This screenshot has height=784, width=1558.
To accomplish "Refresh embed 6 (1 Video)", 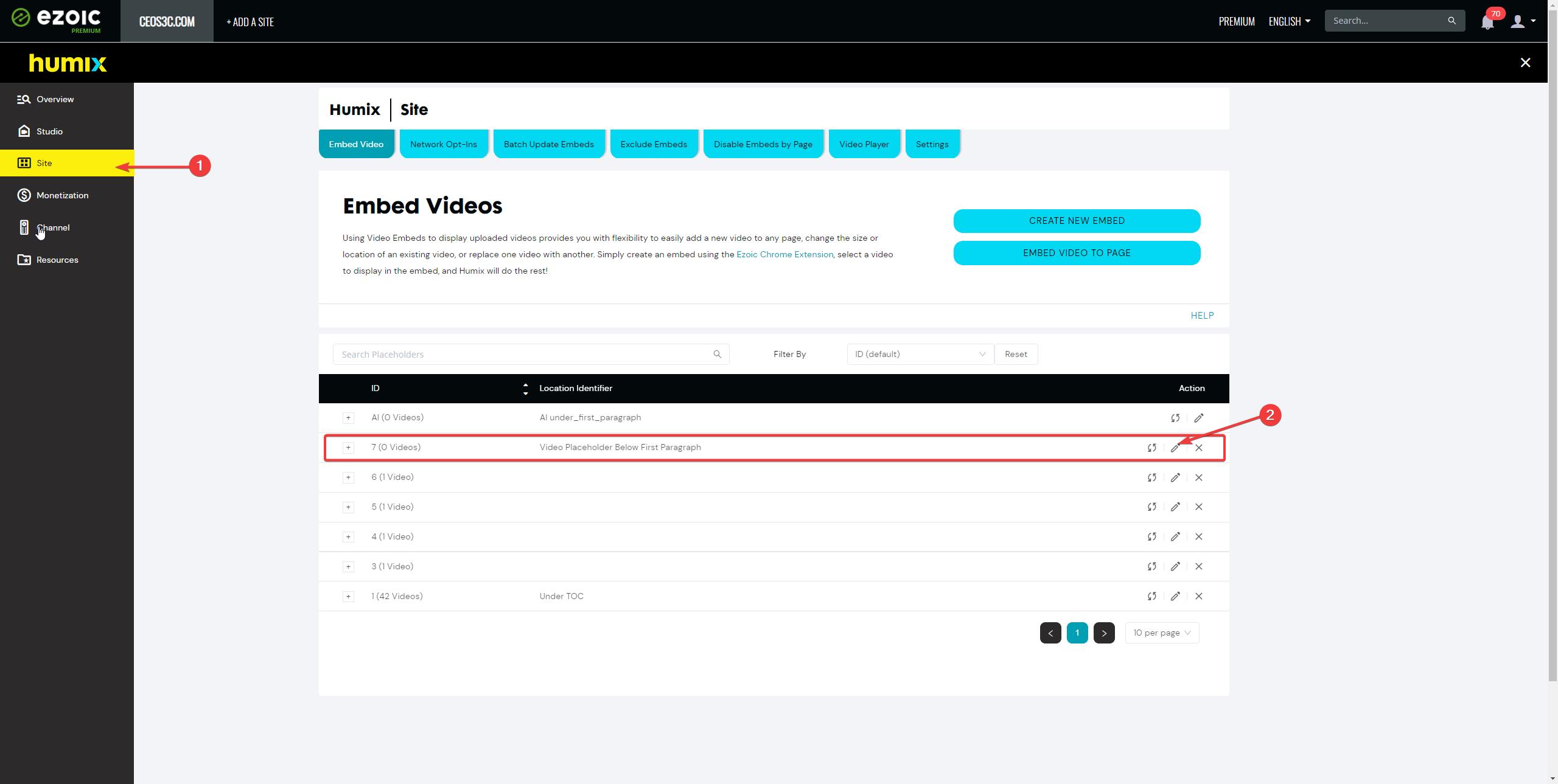I will [1151, 477].
